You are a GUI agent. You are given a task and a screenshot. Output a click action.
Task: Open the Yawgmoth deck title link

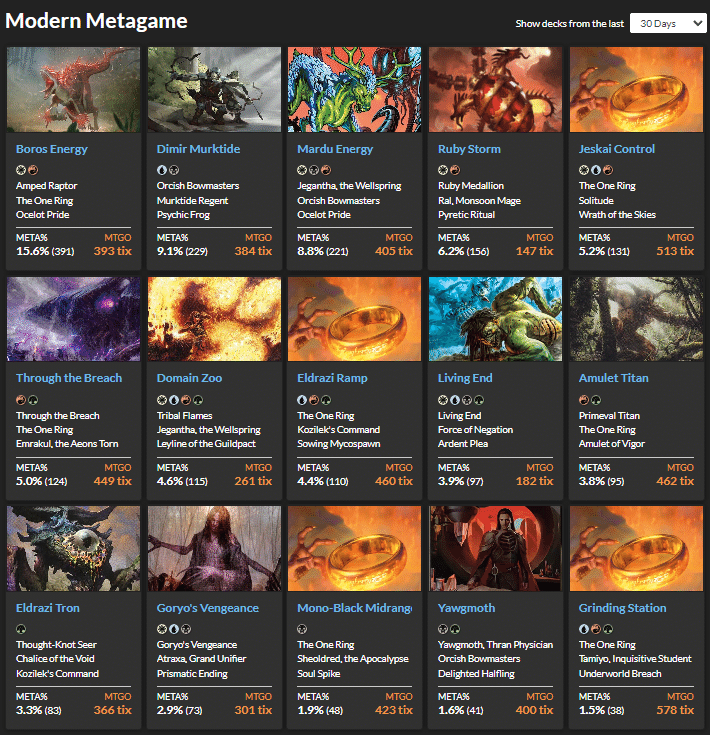[x=466, y=608]
